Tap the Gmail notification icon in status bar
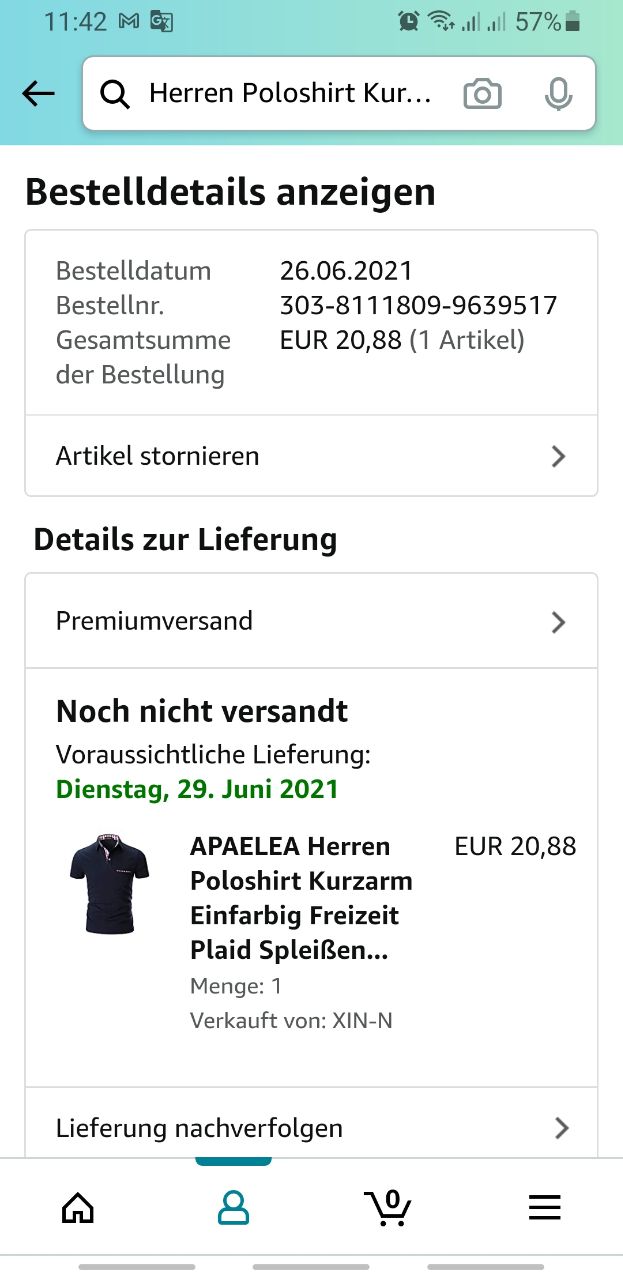Screen dimensions: 623x1280 (128, 21)
